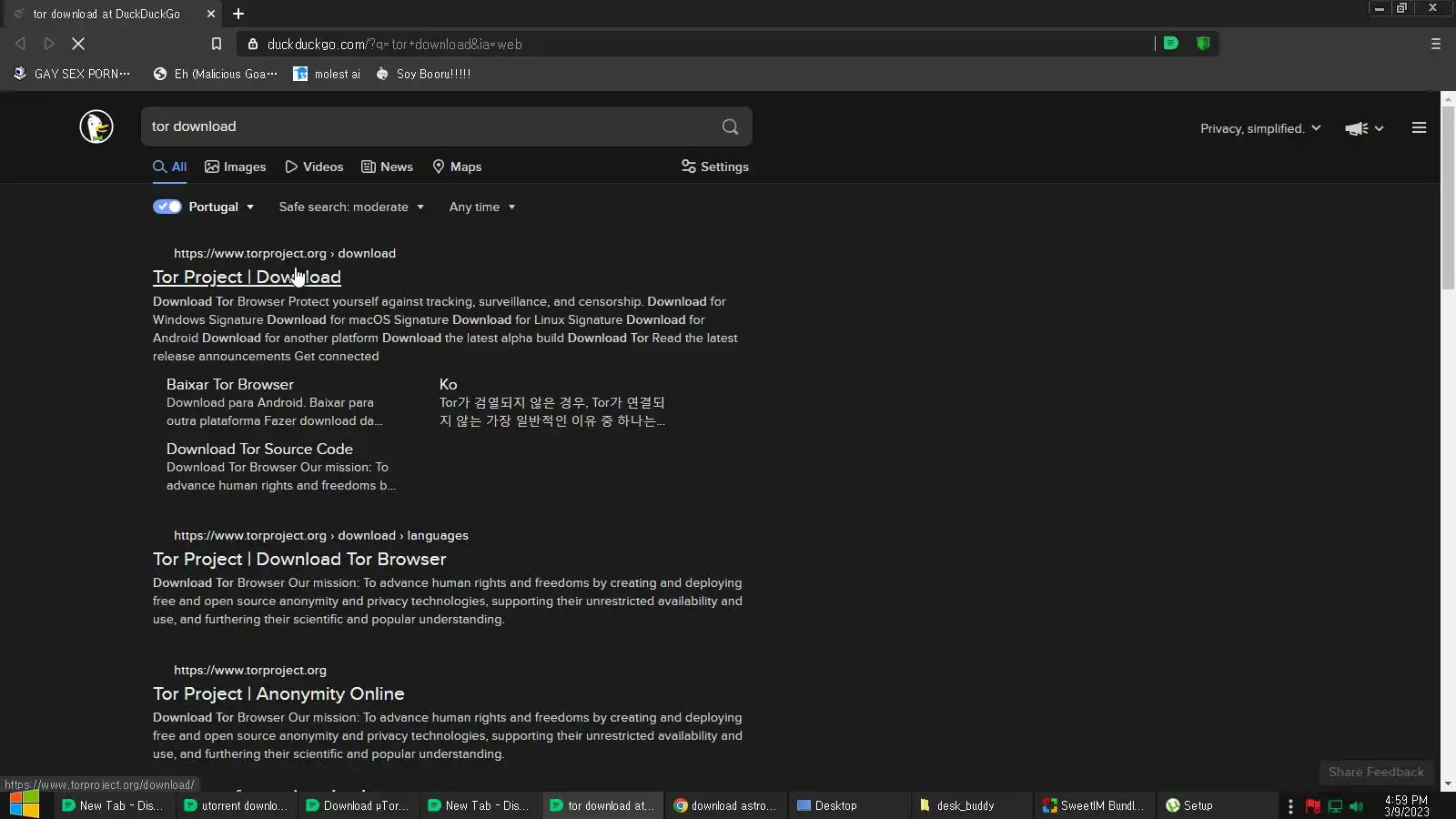
Task: Open the 'Tor Project | Download' result
Action: tap(247, 278)
